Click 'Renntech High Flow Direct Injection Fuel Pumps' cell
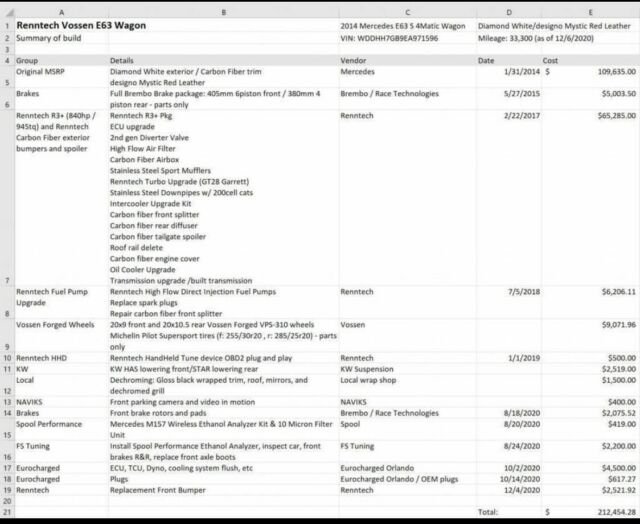 tap(224, 302)
